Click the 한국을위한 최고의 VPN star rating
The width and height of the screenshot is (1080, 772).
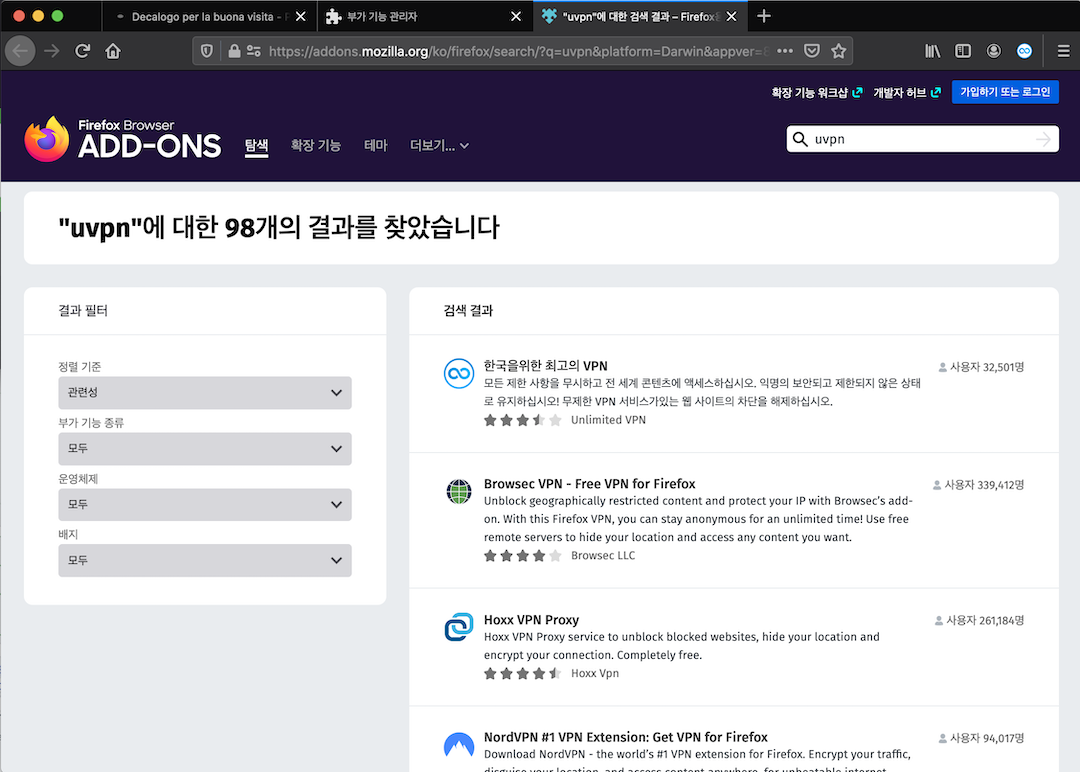[x=523, y=420]
